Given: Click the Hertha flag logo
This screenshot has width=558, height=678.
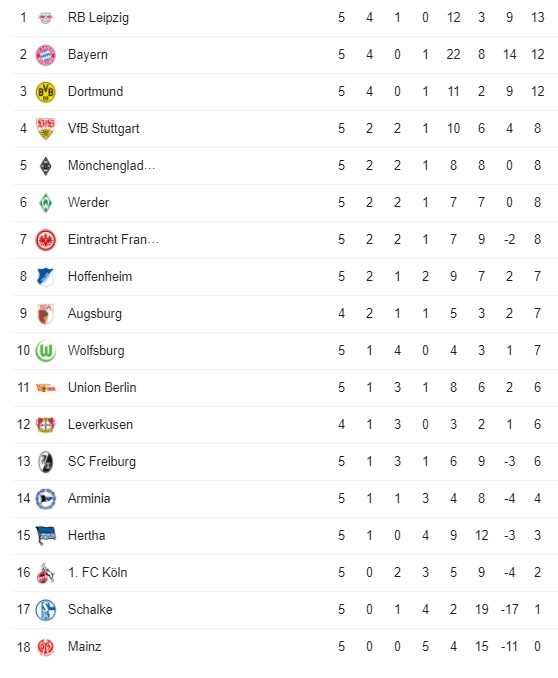Looking at the screenshot, I should point(45,536).
